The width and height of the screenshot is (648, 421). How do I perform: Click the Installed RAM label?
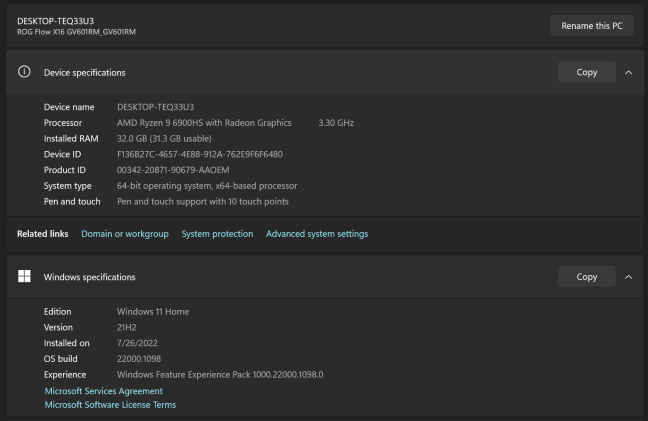[71, 138]
